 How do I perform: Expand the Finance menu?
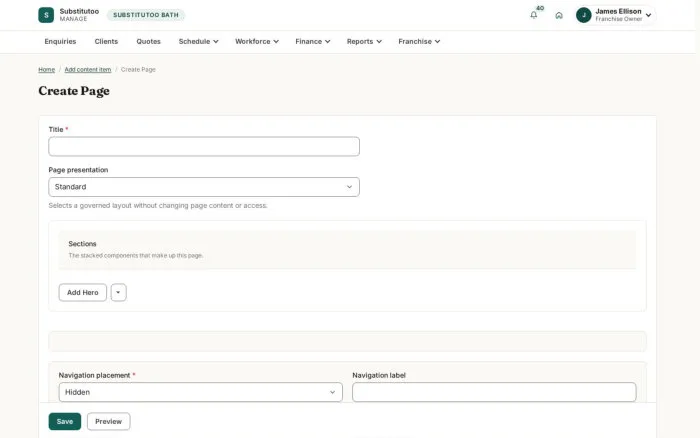[x=312, y=41]
